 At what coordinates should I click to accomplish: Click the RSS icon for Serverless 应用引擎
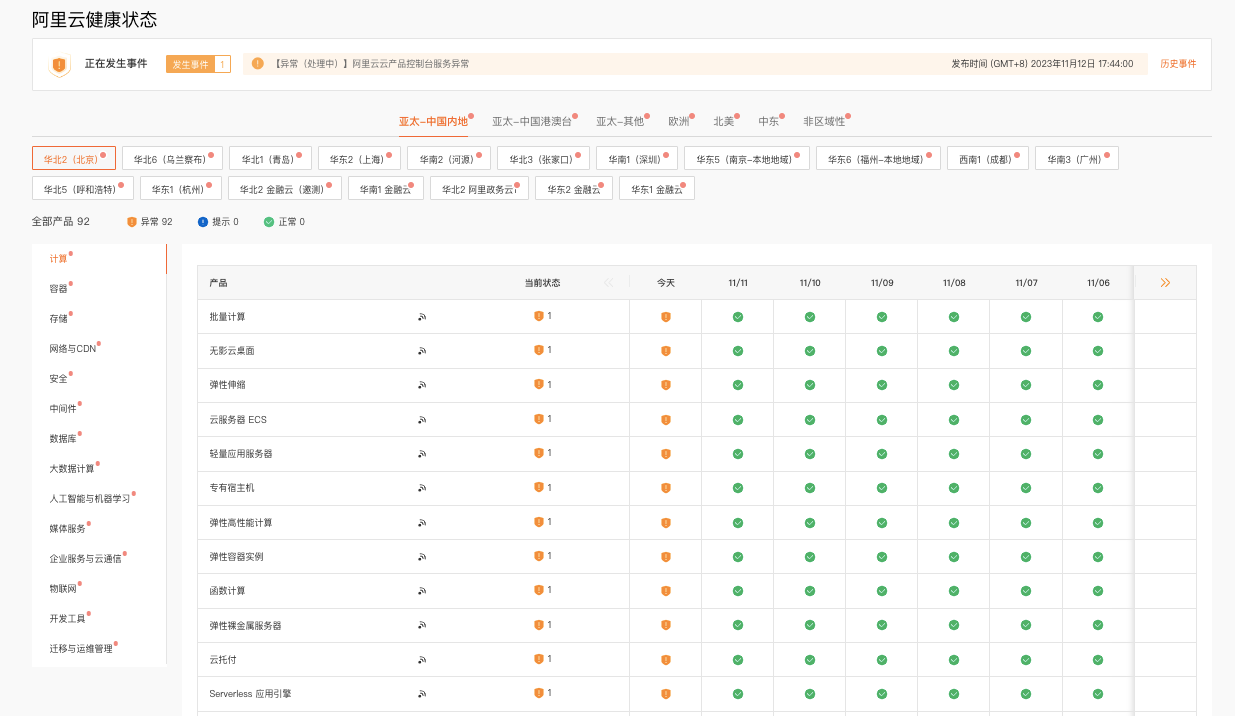[422, 694]
